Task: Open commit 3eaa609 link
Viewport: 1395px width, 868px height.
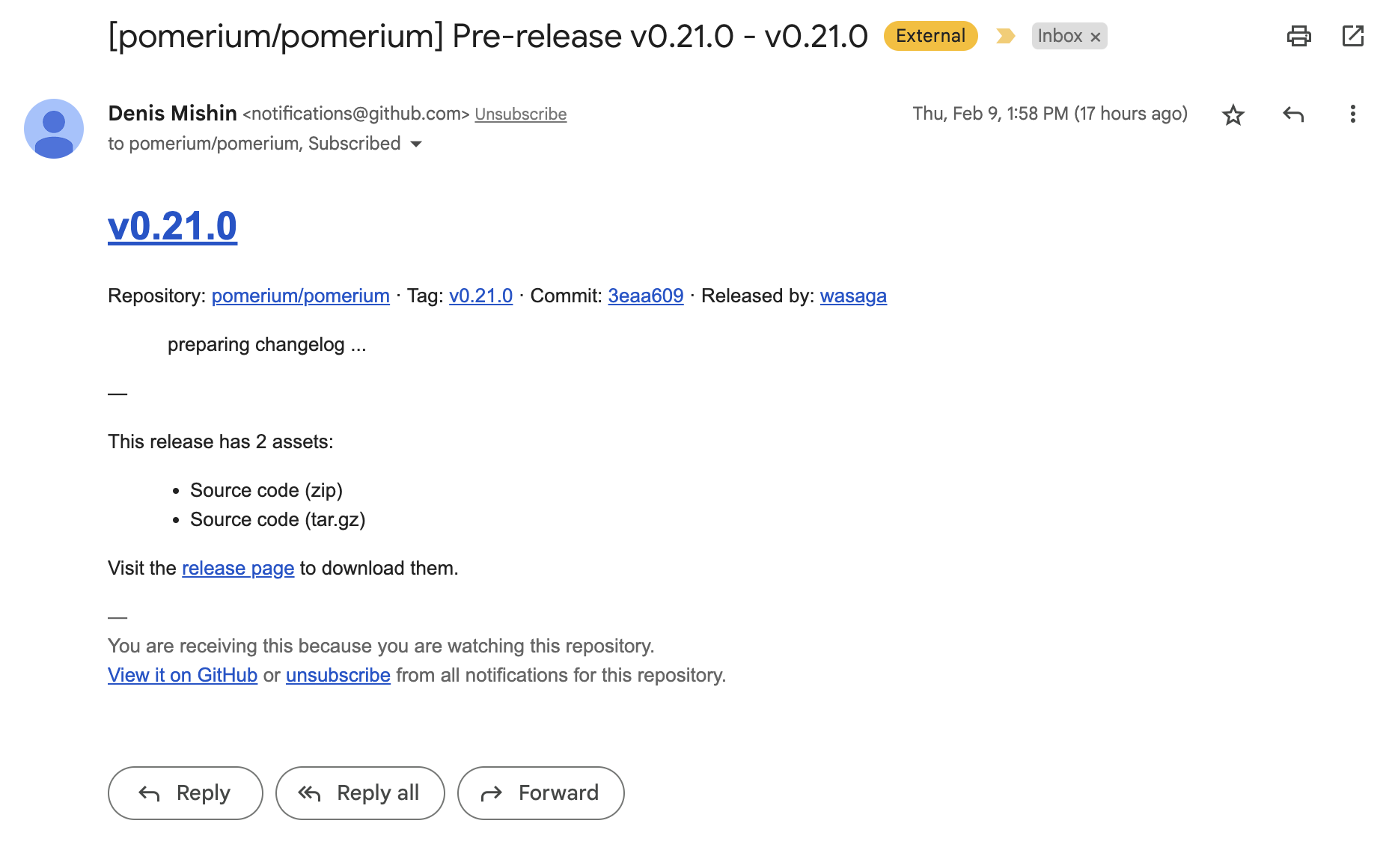Action: 645,296
